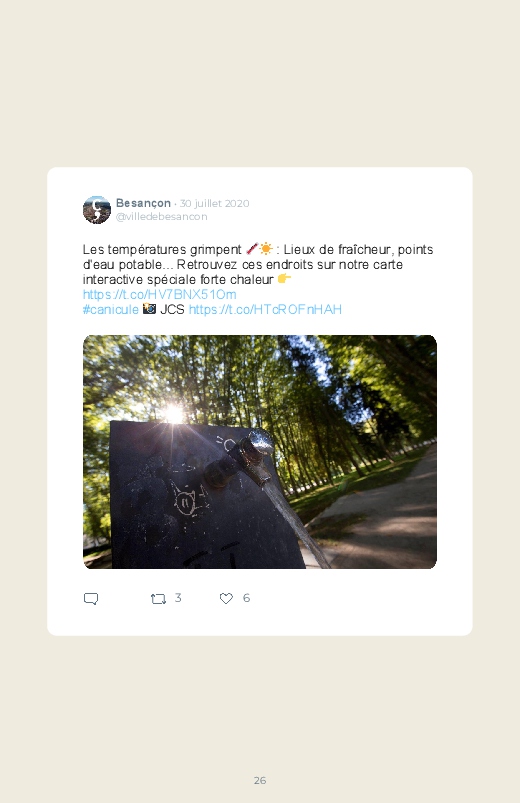Click the sun emoji in tweet

tap(266, 249)
